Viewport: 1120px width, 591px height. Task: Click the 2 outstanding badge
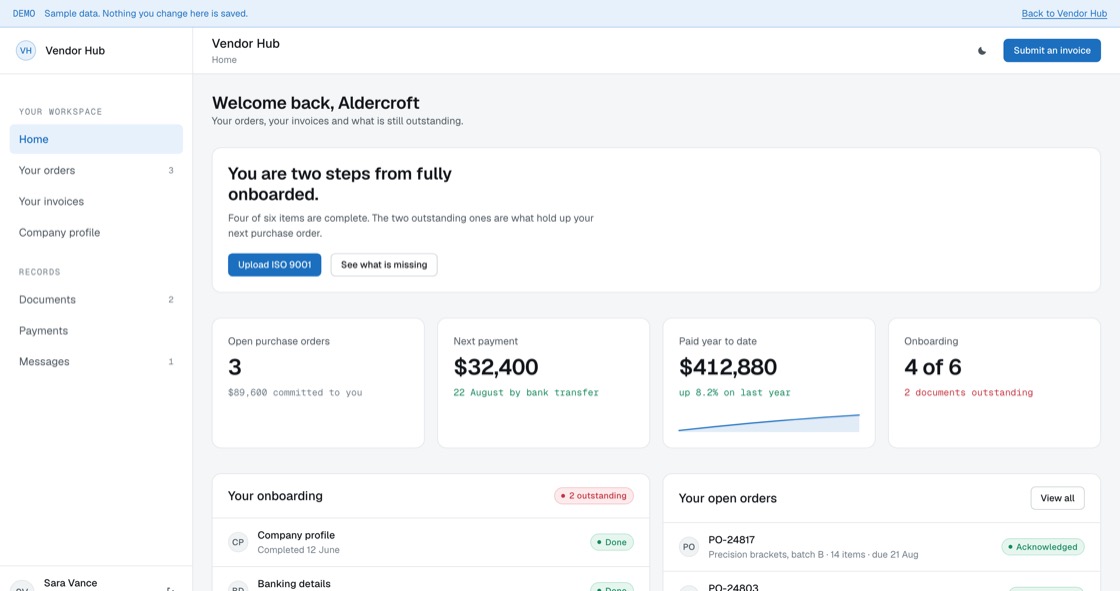(594, 496)
